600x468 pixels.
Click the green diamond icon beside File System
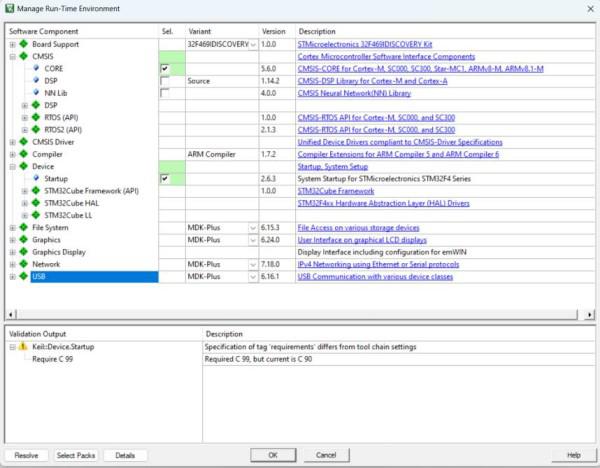click(x=24, y=227)
